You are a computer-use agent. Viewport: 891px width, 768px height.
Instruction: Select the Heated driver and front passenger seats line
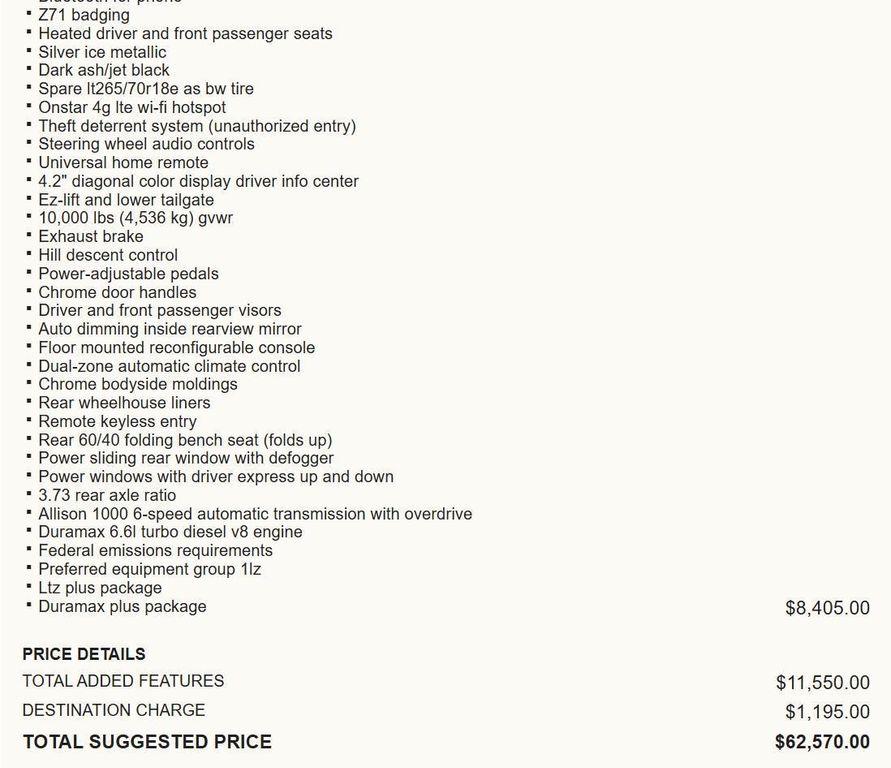(185, 33)
